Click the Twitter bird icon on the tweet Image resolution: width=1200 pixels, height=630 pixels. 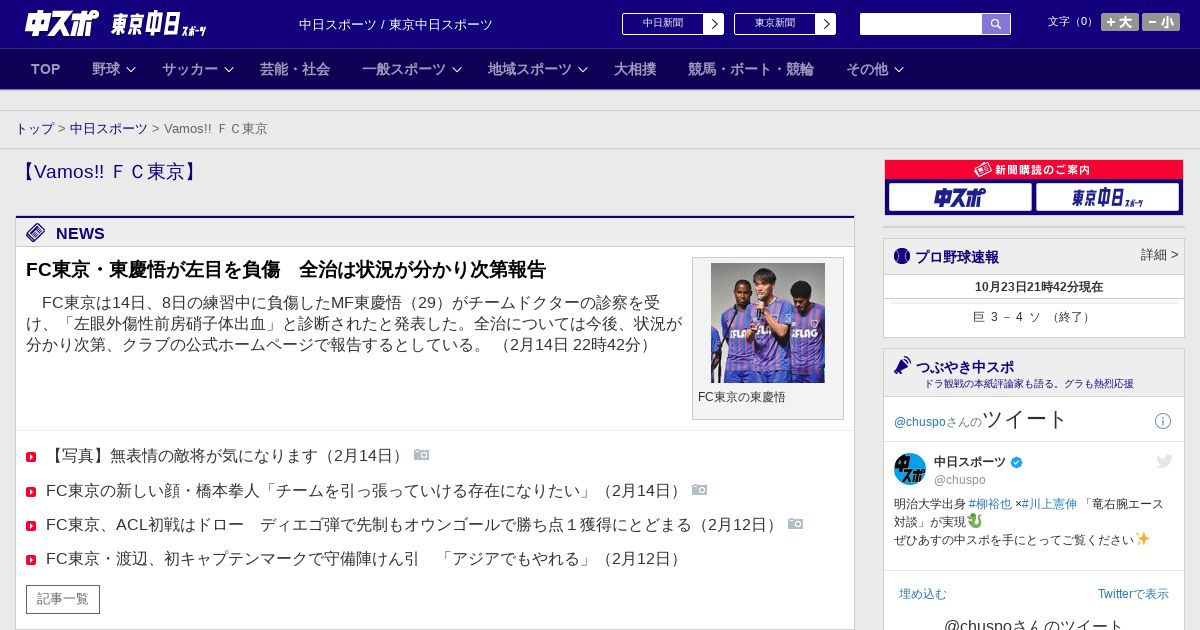1164,461
